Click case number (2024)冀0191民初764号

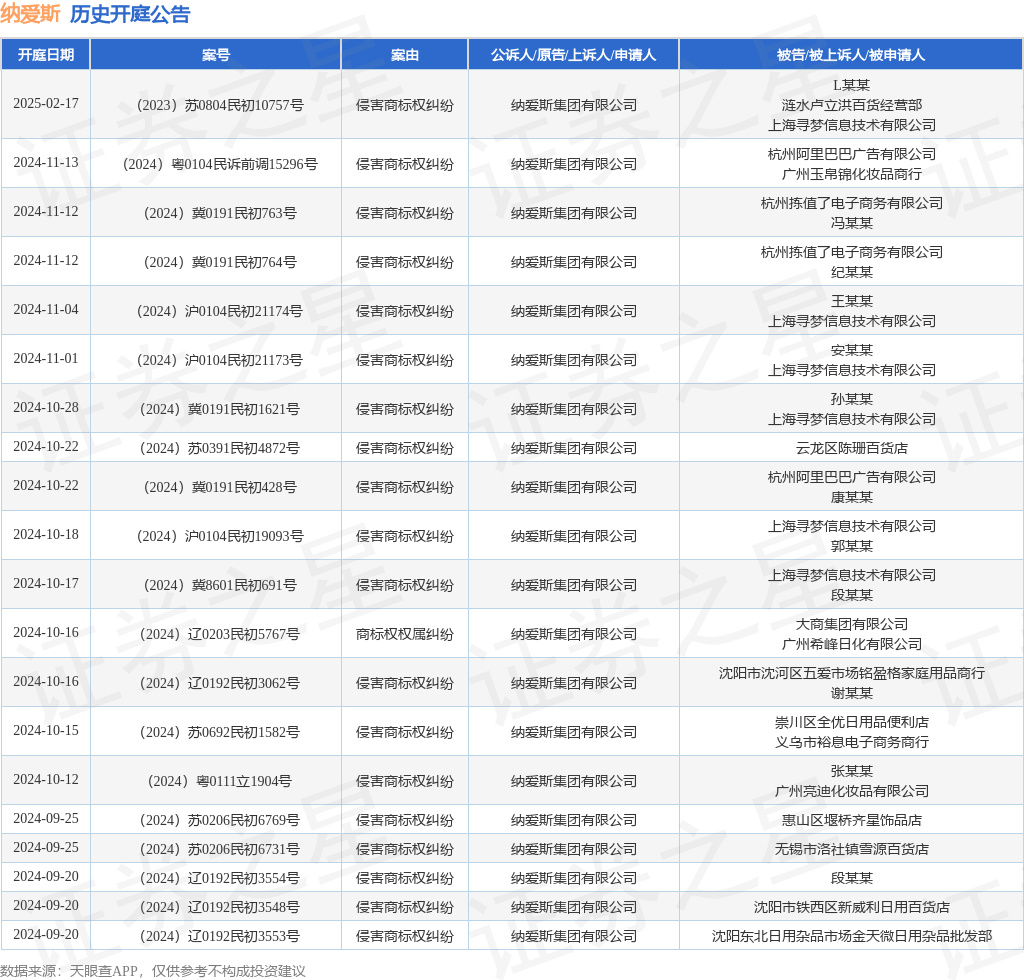point(220,262)
